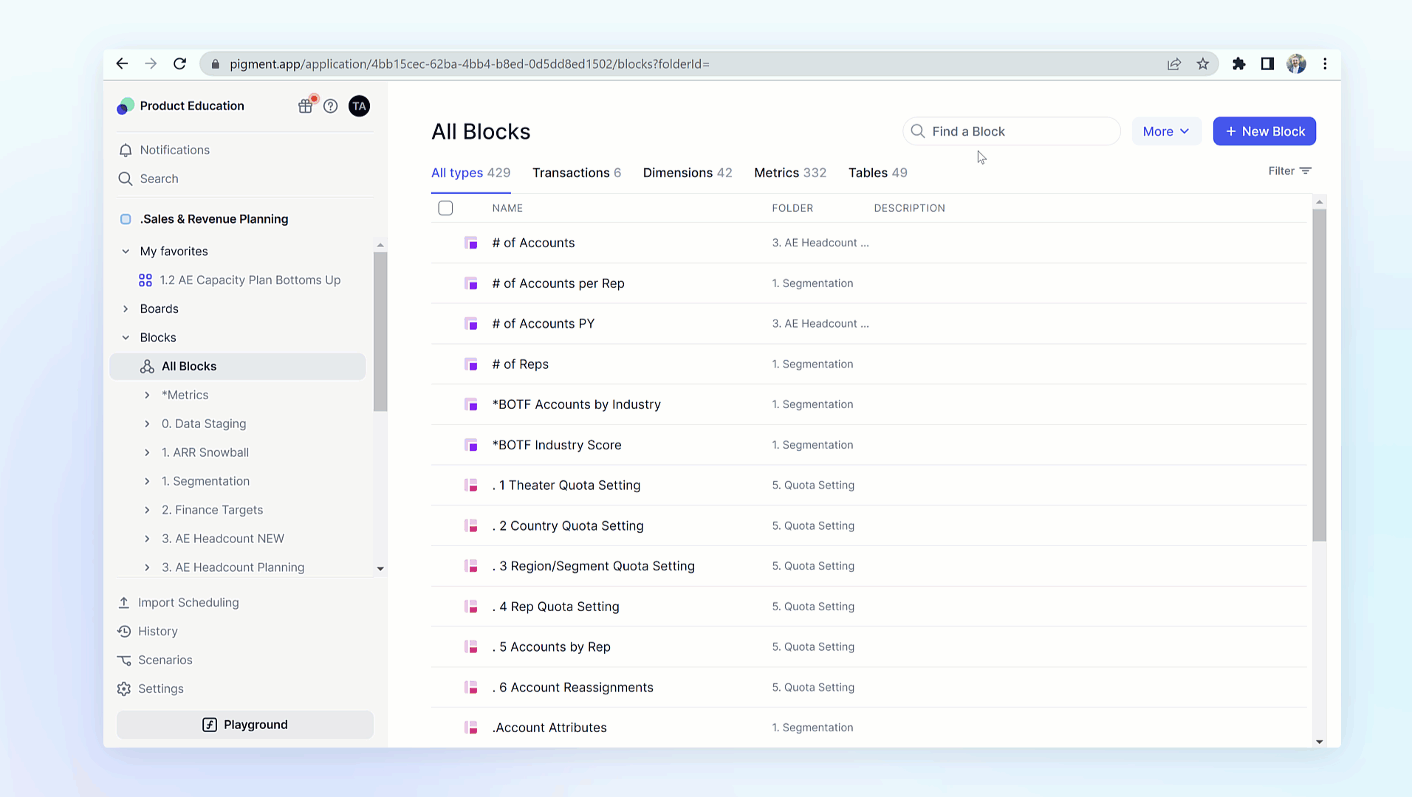1412x797 pixels.
Task: Click metric icon for *BOTF Industry Score
Action: coord(471,445)
